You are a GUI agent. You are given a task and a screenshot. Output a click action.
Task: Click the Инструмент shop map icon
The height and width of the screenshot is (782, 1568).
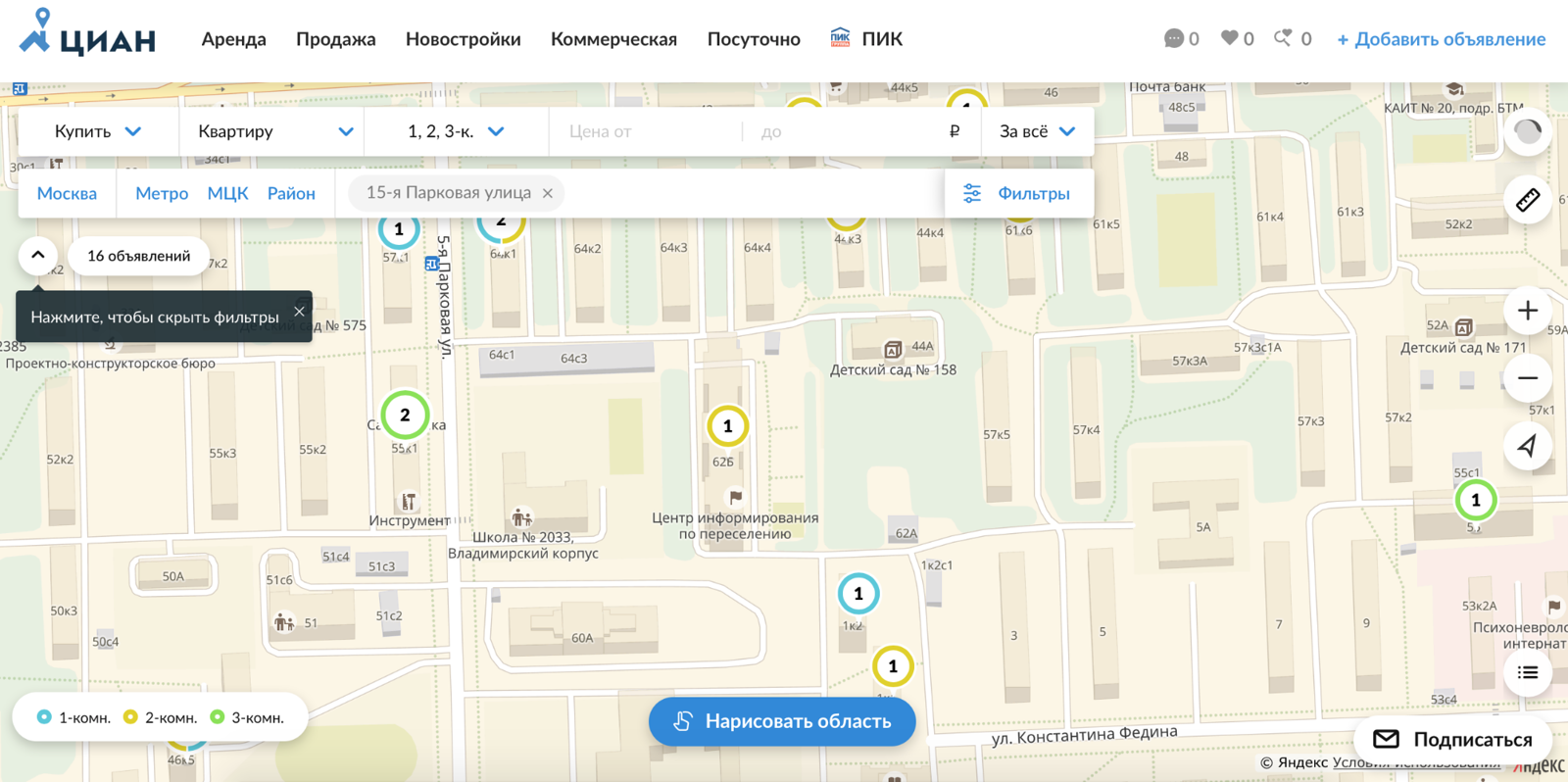point(409,502)
